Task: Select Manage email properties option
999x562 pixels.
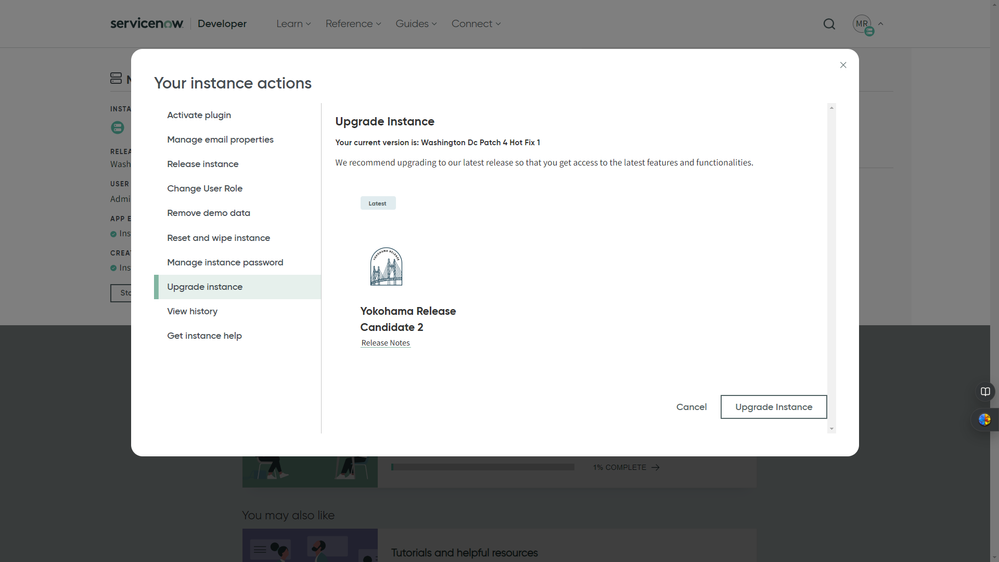Action: pyautogui.click(x=220, y=140)
